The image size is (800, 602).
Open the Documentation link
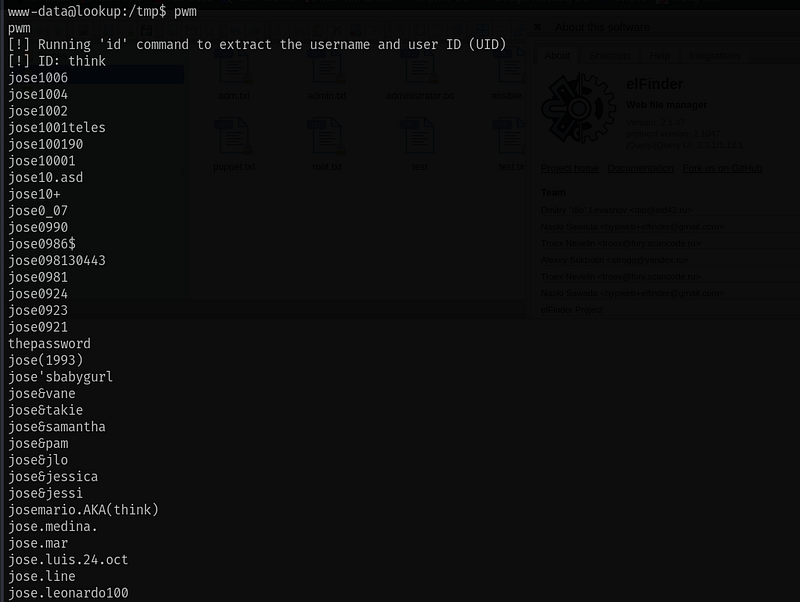[x=640, y=168]
